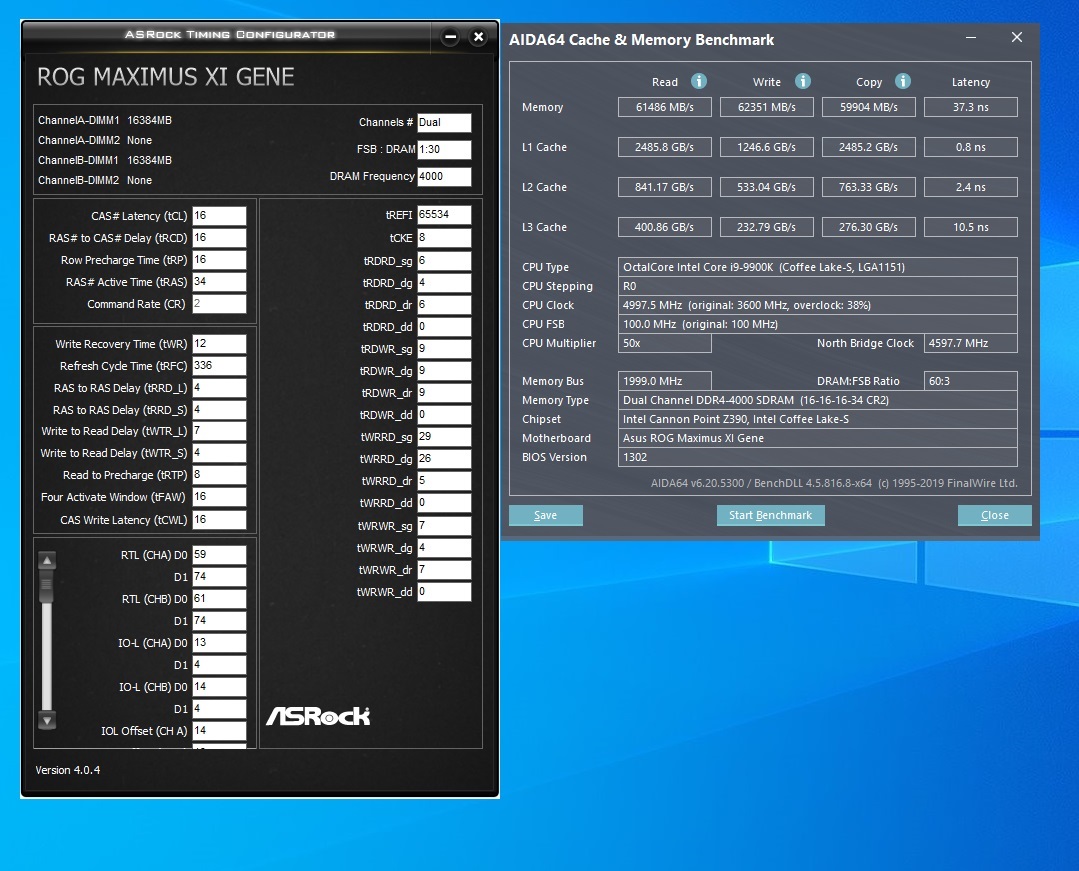Viewport: 1079px width, 871px height.
Task: Click the Channels # field showing Dual
Action: coord(445,122)
